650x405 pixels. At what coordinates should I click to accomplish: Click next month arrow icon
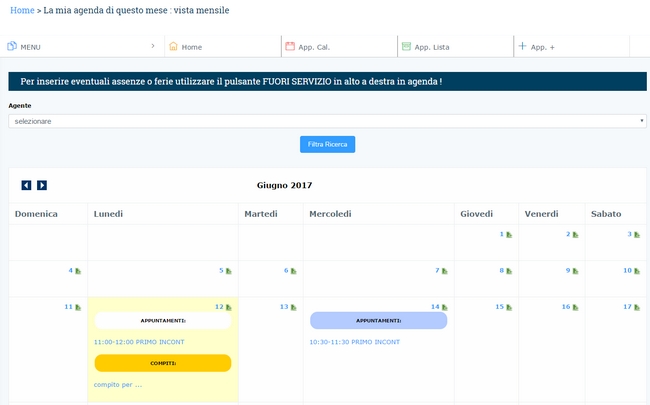(x=42, y=185)
